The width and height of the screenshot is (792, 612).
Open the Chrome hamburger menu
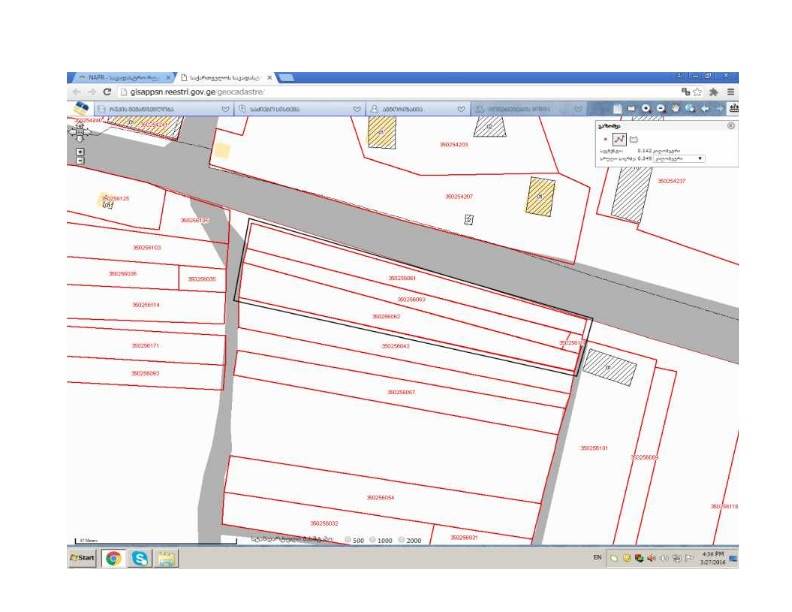coord(730,92)
